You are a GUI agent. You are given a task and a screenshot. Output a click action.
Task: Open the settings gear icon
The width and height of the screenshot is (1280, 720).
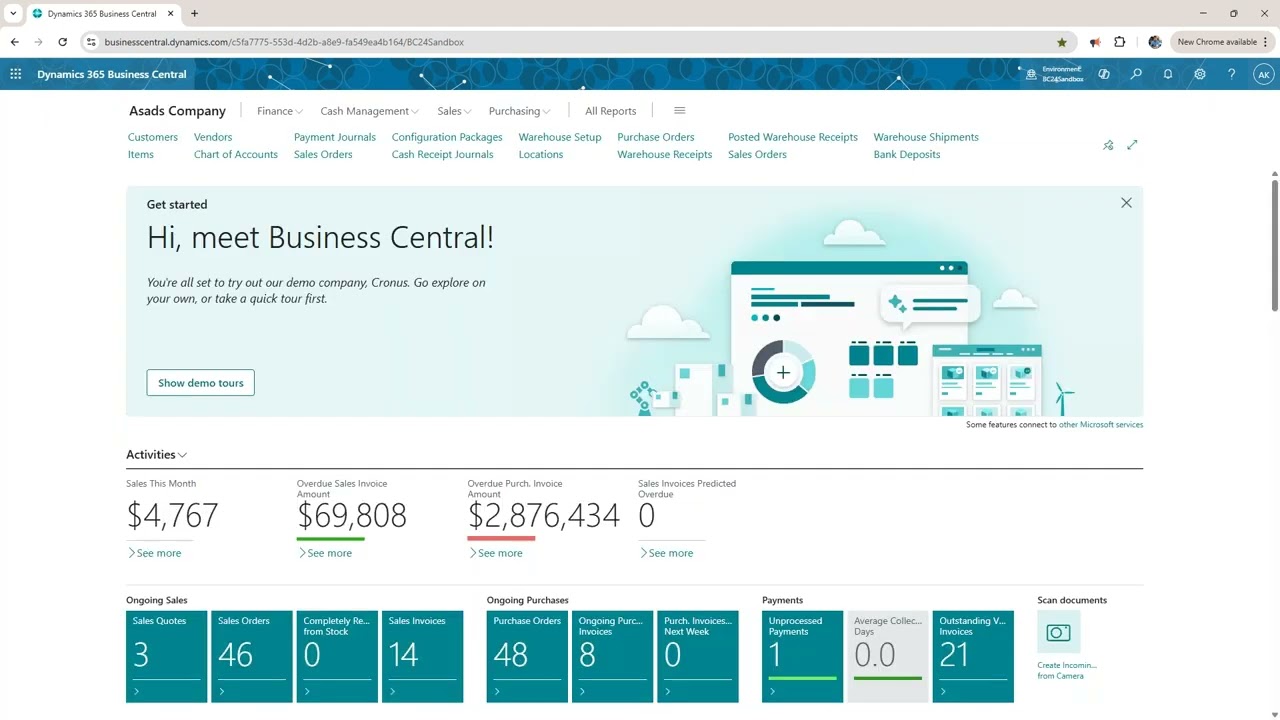click(1200, 74)
